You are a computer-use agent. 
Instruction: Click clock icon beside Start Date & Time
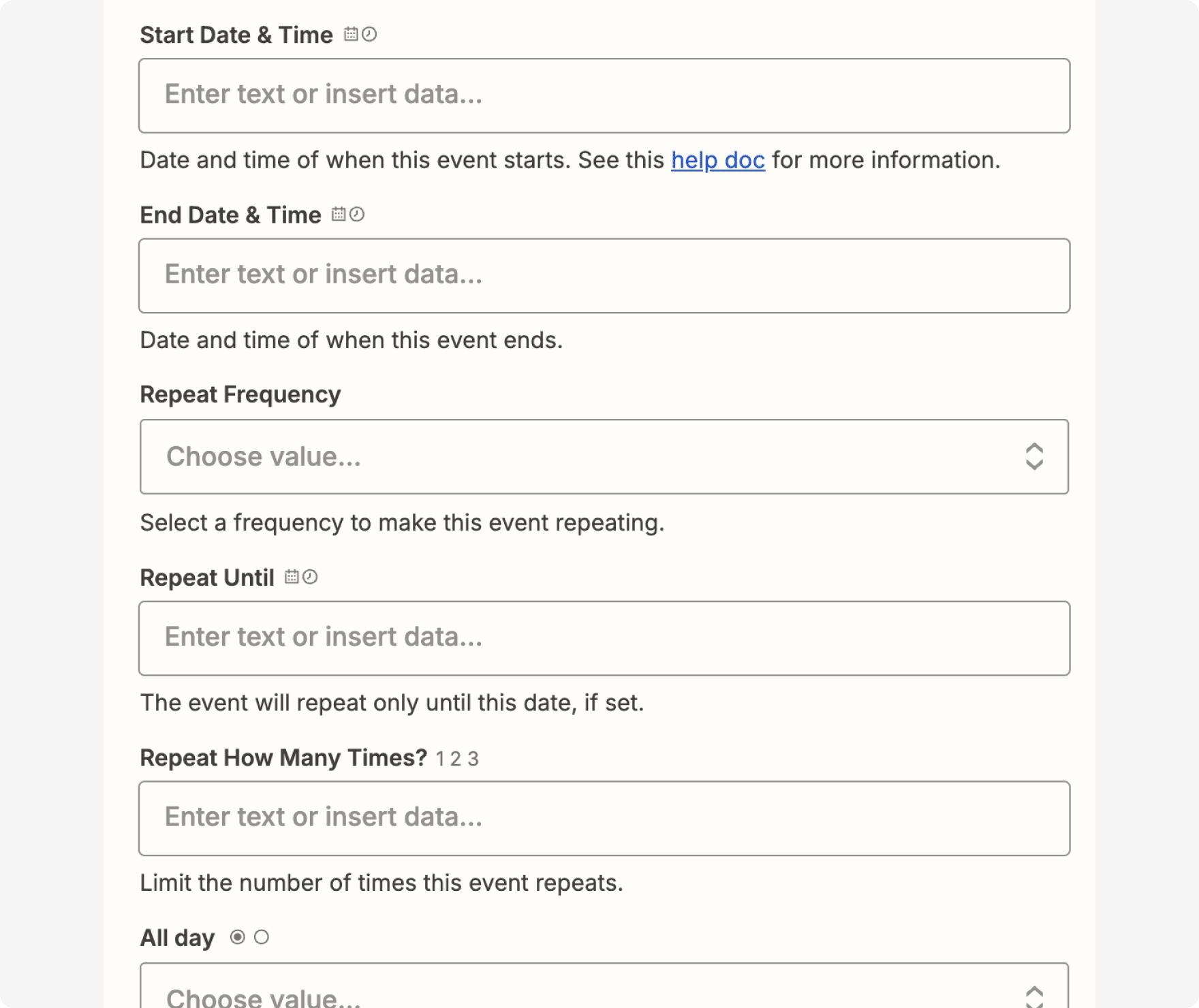pos(369,34)
